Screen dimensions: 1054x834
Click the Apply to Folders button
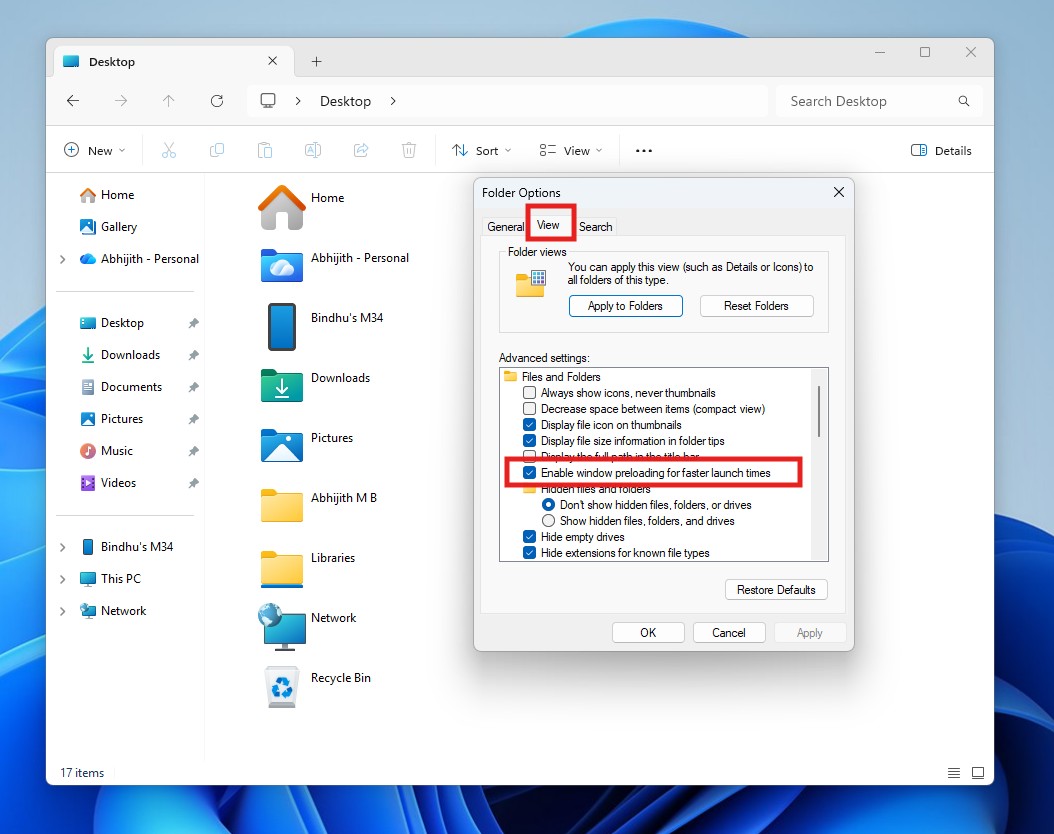pyautogui.click(x=625, y=306)
